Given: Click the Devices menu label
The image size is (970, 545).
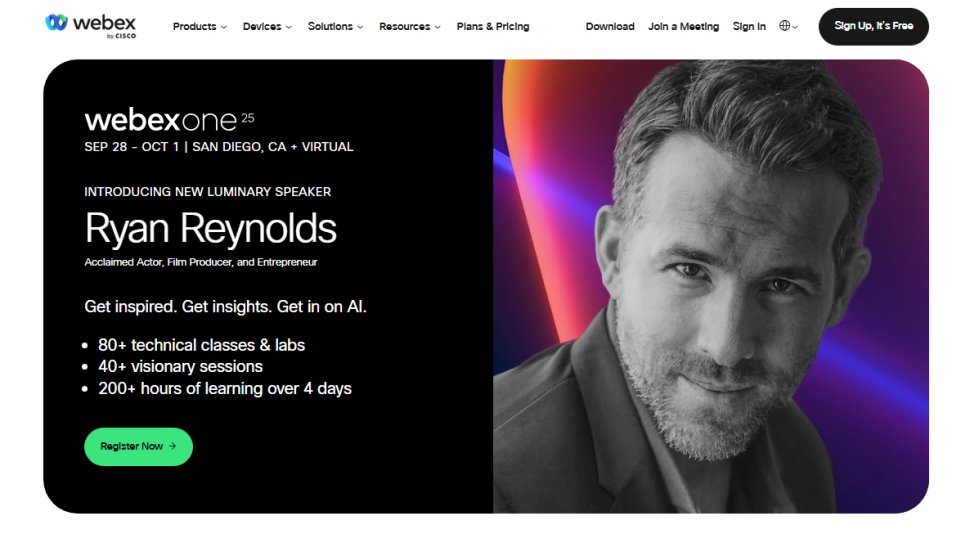Looking at the screenshot, I should [262, 27].
